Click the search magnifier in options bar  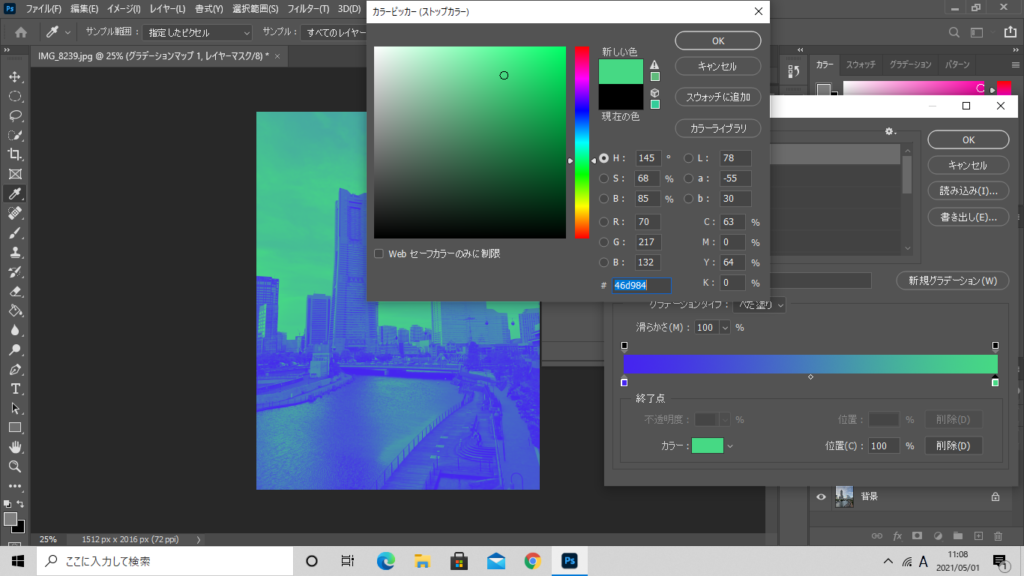[x=954, y=32]
